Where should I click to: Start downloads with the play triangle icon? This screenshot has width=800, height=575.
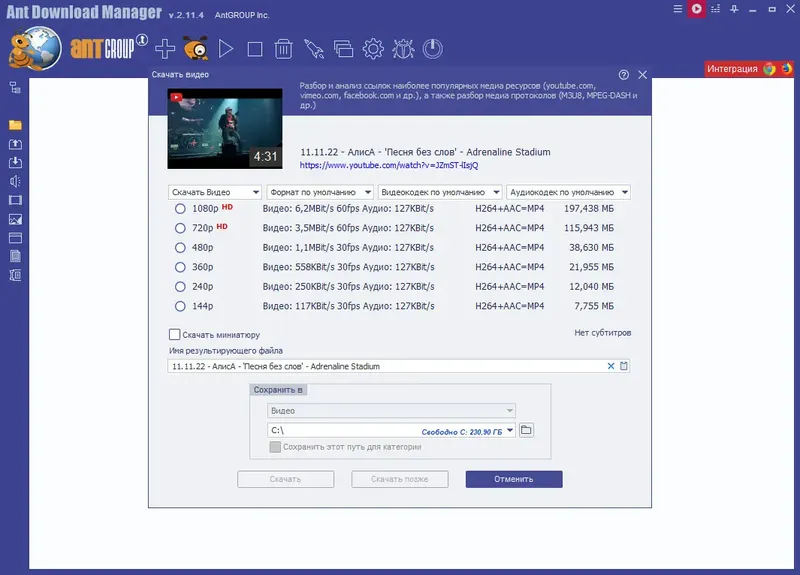tap(226, 49)
